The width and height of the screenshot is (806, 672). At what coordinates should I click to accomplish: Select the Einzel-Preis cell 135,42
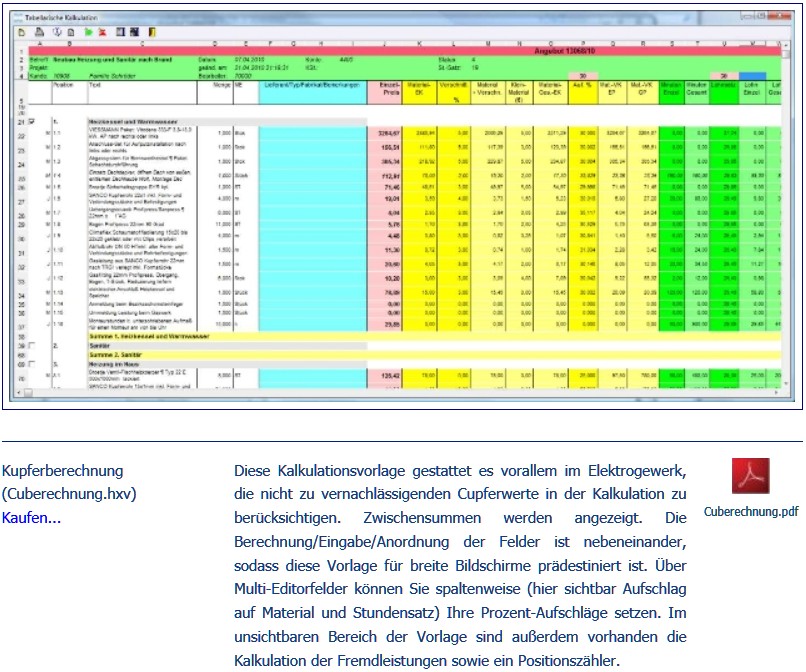point(385,376)
